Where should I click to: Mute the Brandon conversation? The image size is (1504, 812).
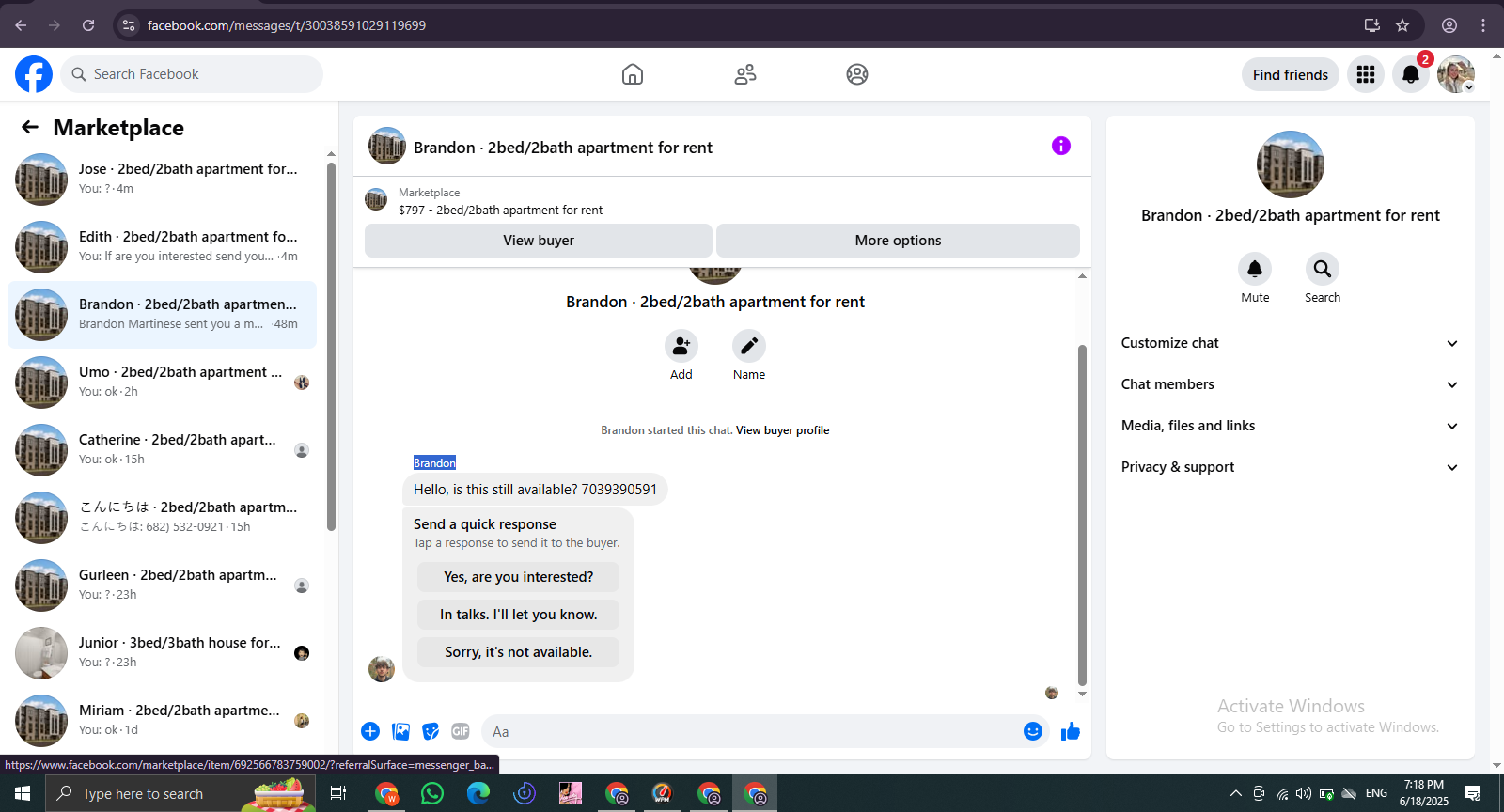point(1255,270)
